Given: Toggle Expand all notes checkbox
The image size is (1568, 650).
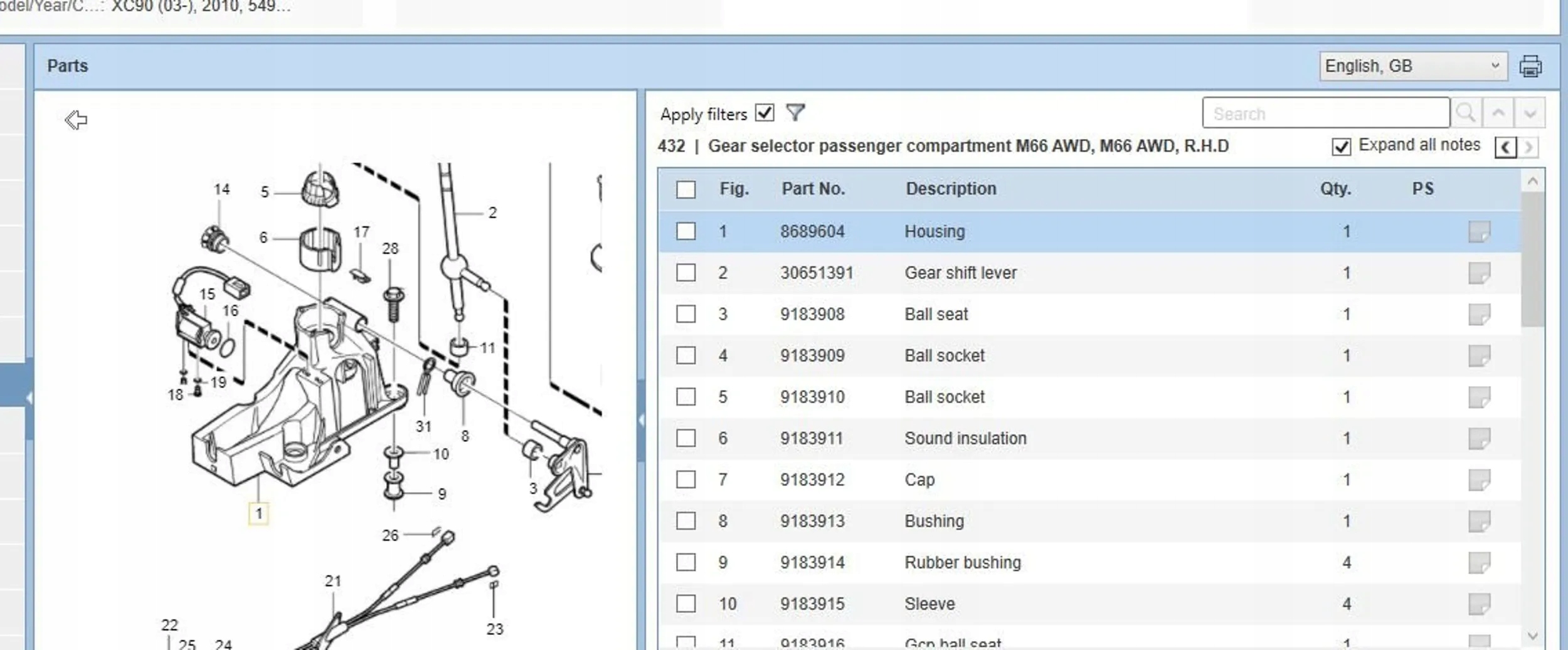Looking at the screenshot, I should pyautogui.click(x=1341, y=147).
